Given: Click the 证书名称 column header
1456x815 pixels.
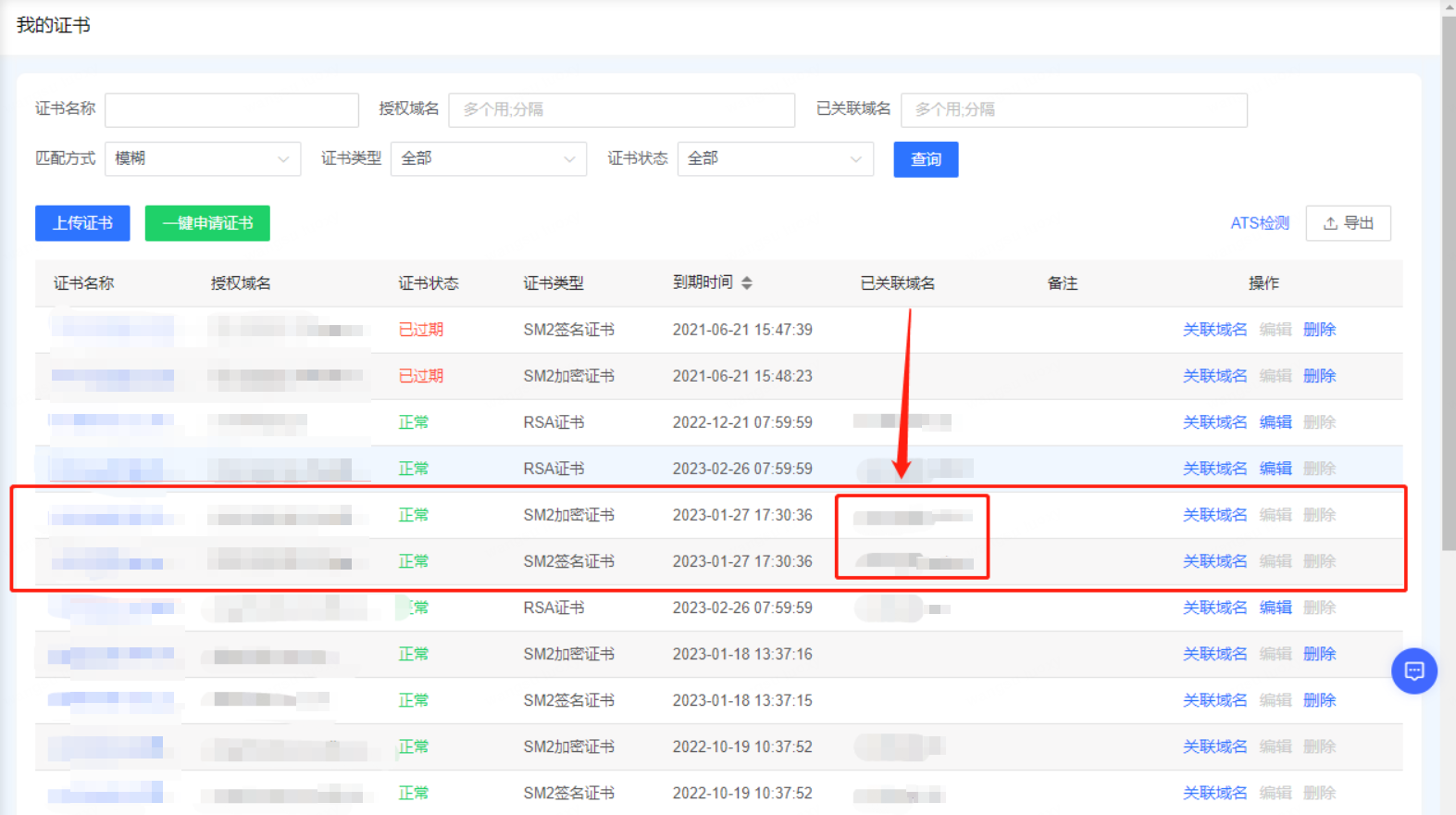Looking at the screenshot, I should pos(83,283).
